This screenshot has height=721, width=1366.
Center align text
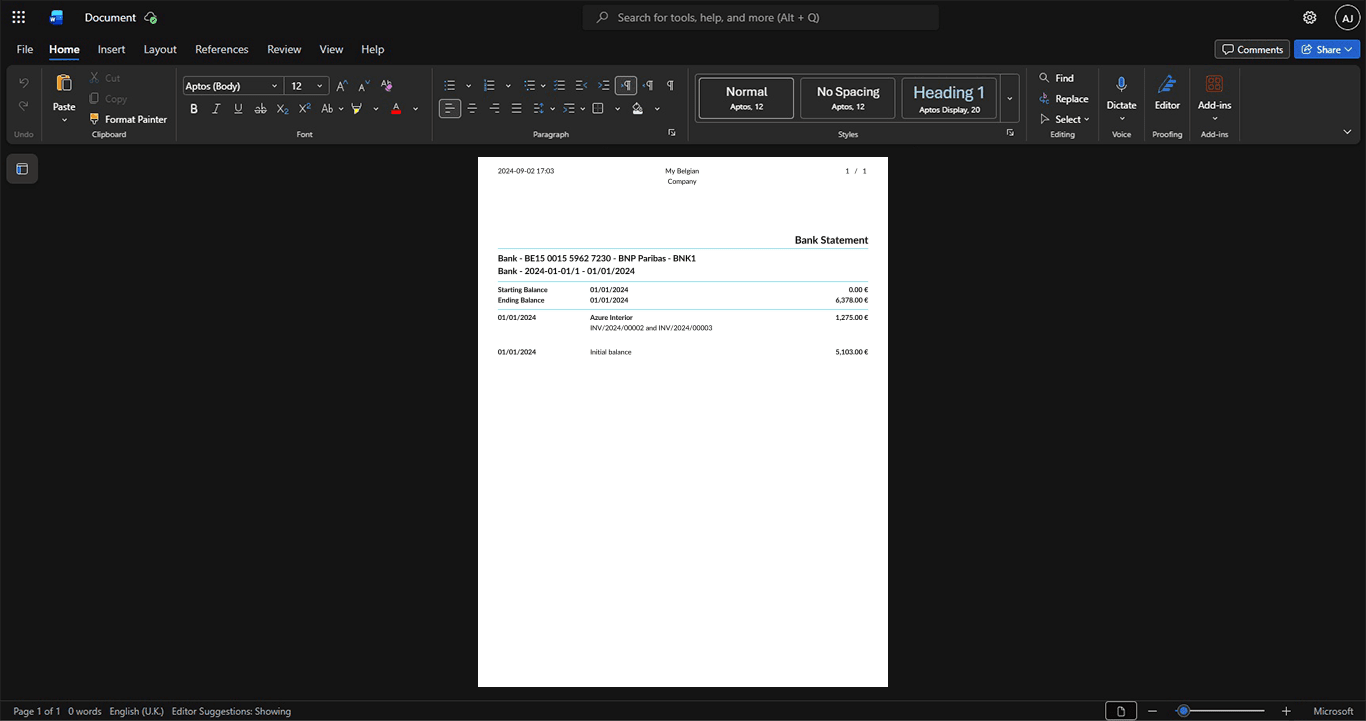(x=472, y=108)
